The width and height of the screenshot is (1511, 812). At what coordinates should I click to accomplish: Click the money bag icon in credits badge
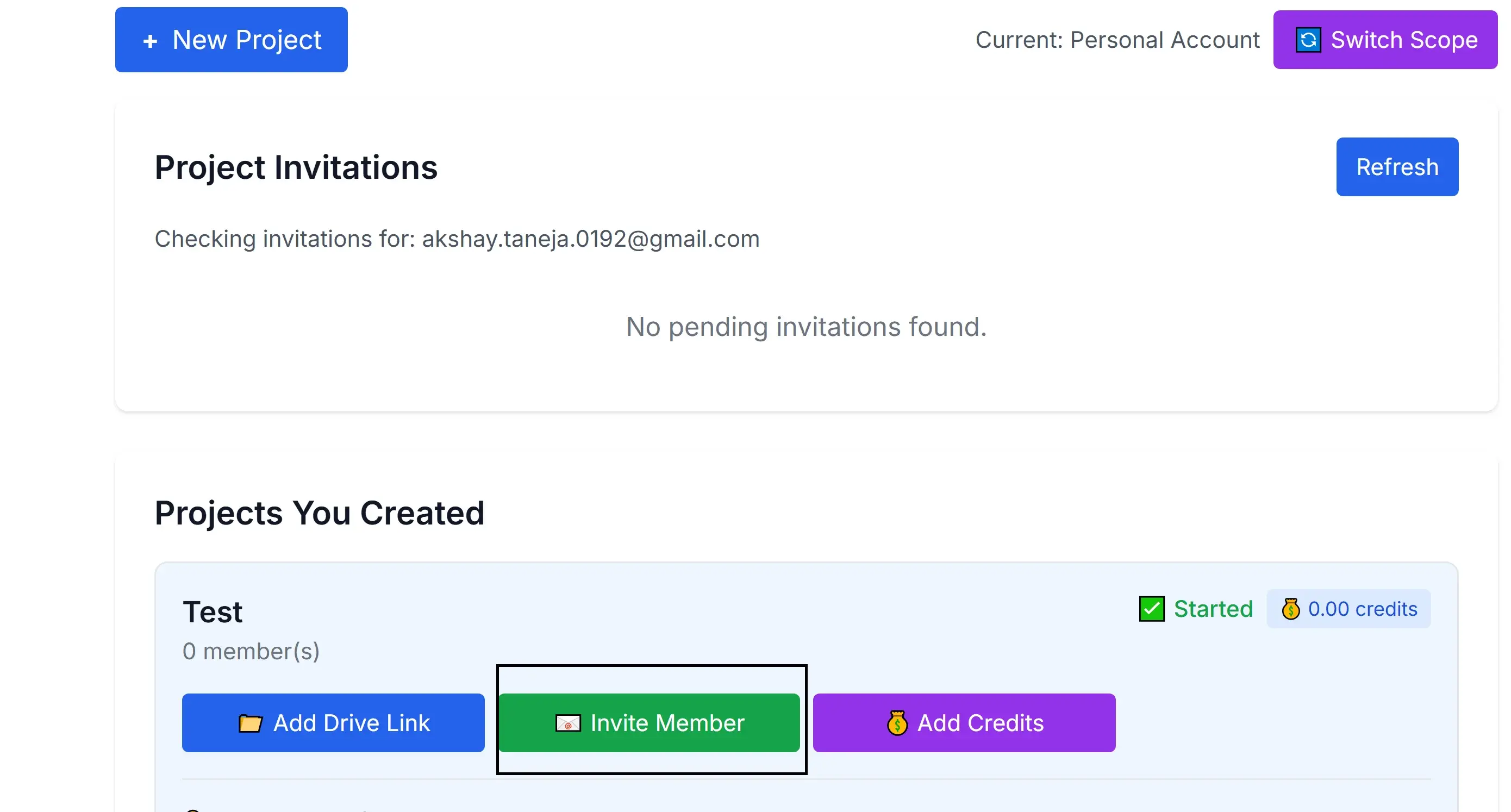tap(1290, 609)
